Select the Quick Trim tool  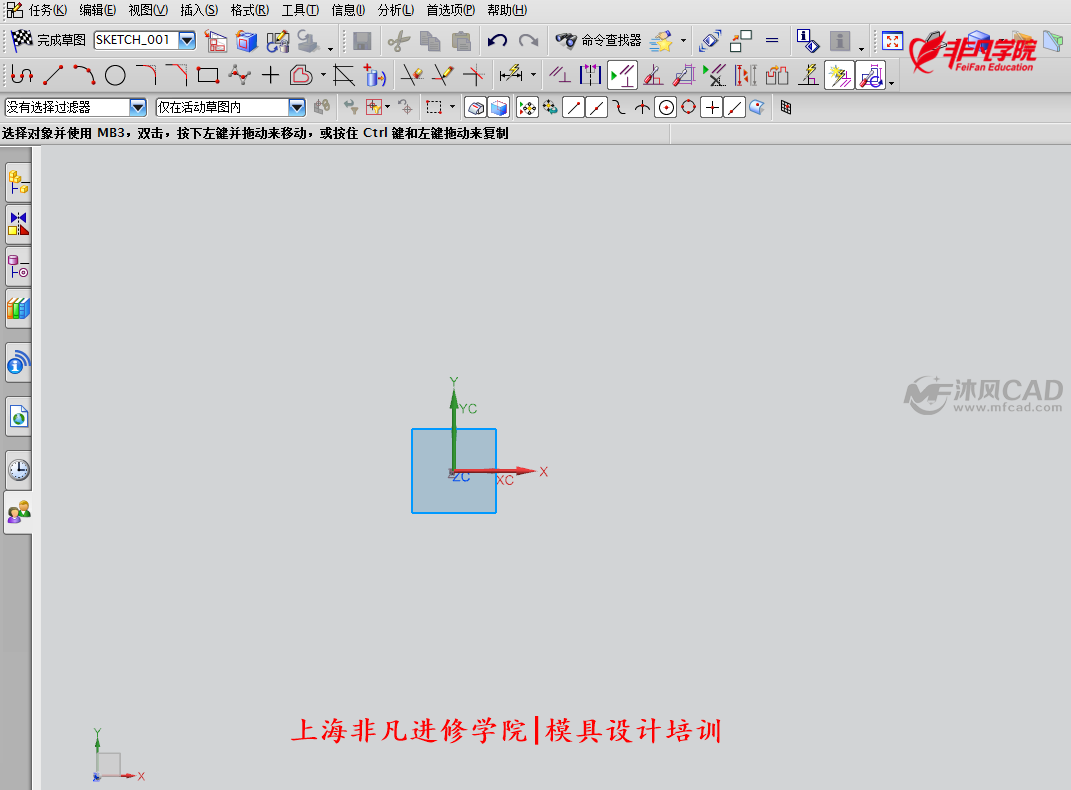coord(412,75)
